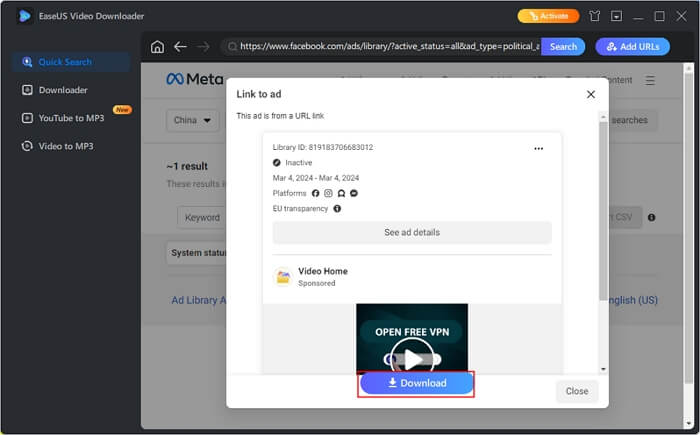
Task: Select Video to MP3 in sidebar
Action: click(65, 146)
